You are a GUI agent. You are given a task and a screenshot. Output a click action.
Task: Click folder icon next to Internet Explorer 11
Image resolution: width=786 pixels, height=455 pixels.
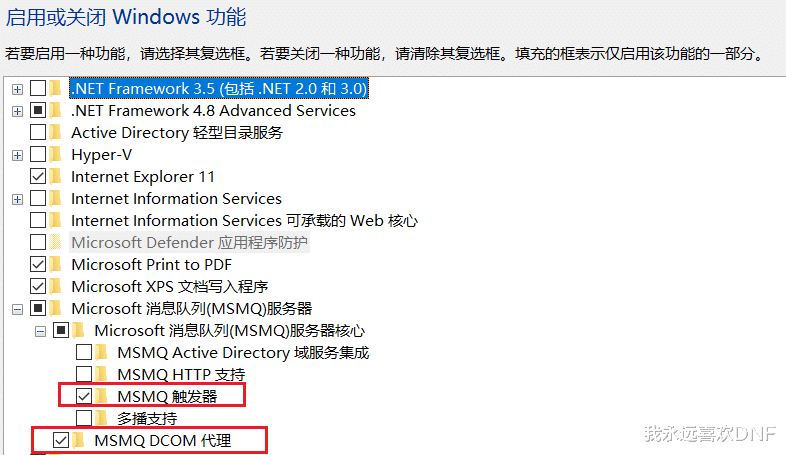tap(56, 177)
